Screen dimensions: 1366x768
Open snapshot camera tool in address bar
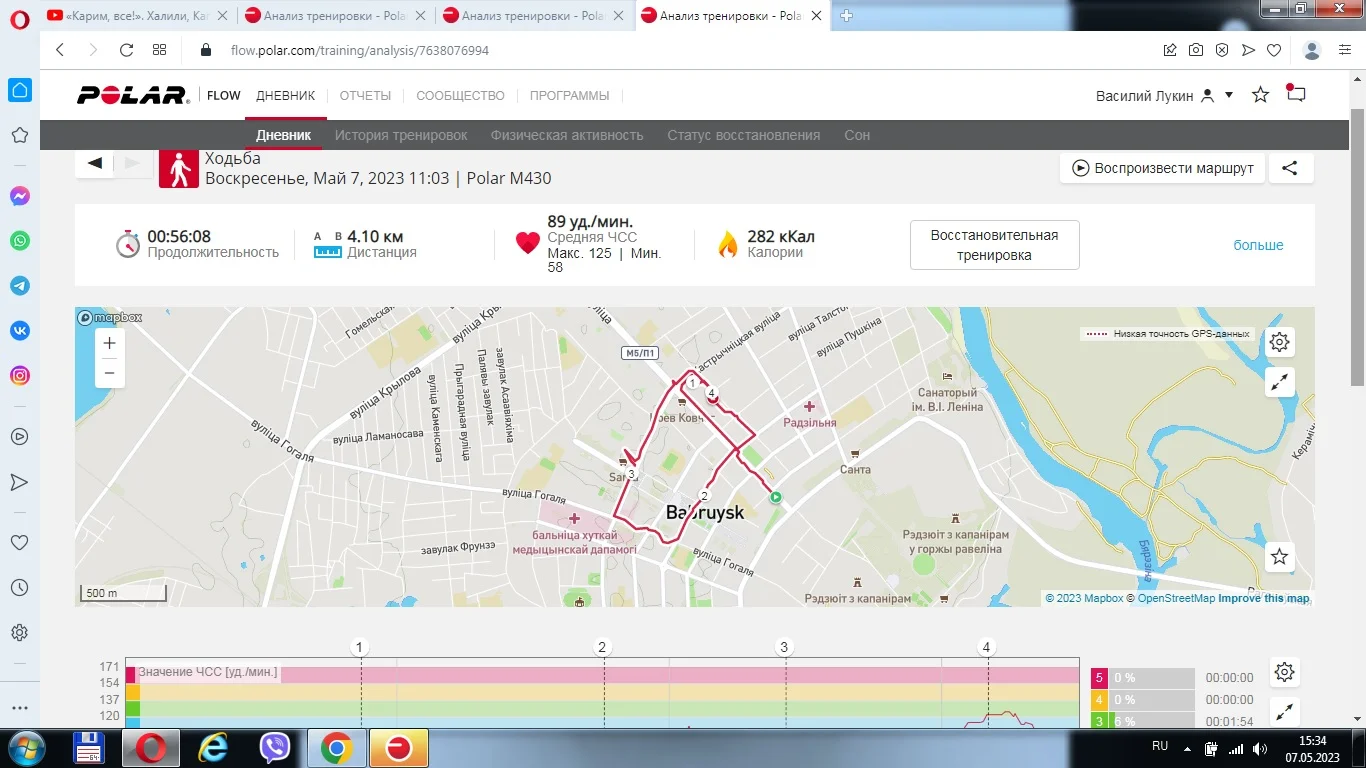click(x=1196, y=50)
